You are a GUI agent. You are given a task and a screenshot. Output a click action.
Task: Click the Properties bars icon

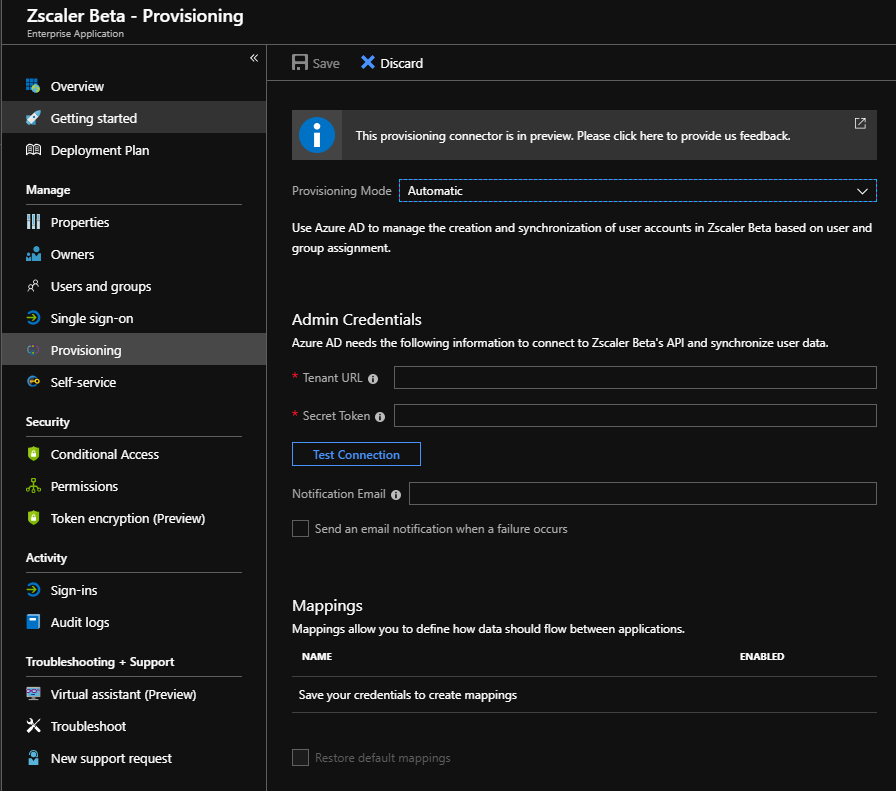coord(33,222)
